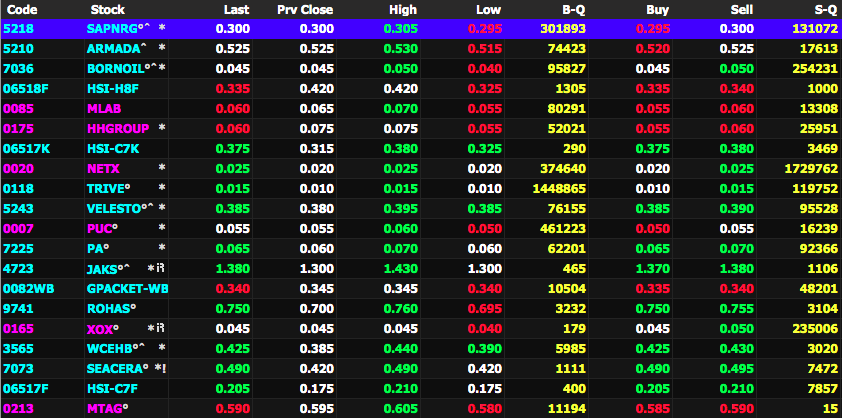Click the WCEHB stock name

[x=110, y=348]
